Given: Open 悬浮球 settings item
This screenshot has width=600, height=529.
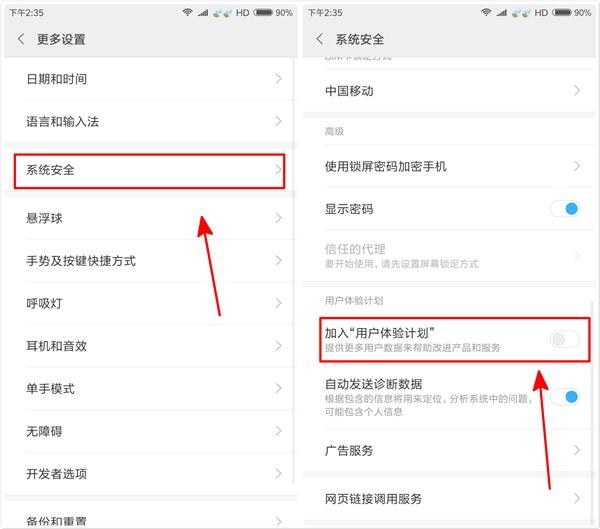Looking at the screenshot, I should [149, 218].
